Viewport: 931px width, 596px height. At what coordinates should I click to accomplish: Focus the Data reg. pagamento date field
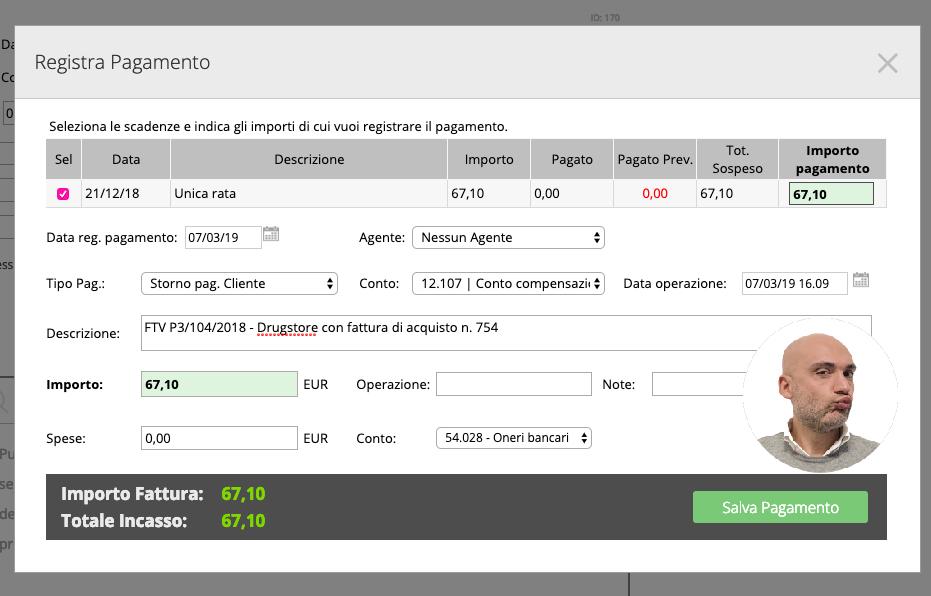222,238
